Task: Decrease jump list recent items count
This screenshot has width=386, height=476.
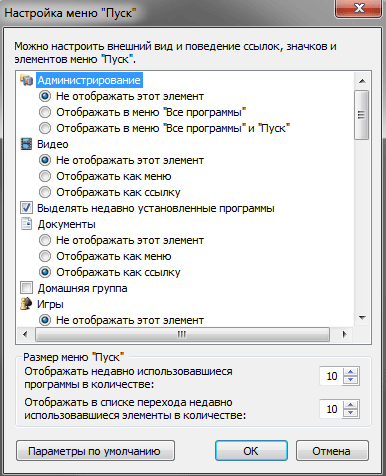Action: [350, 413]
